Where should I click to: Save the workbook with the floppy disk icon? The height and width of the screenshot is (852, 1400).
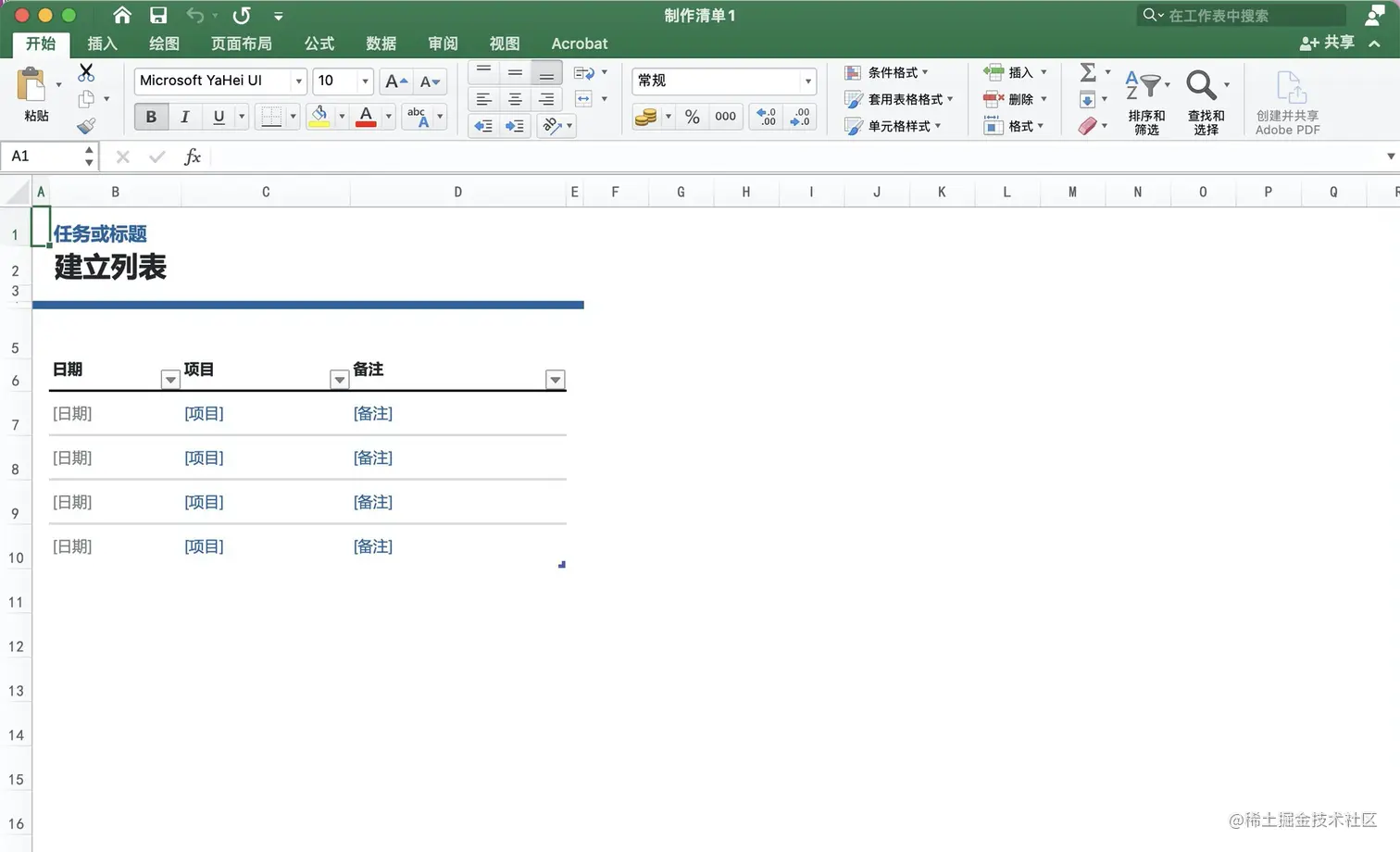point(158,15)
